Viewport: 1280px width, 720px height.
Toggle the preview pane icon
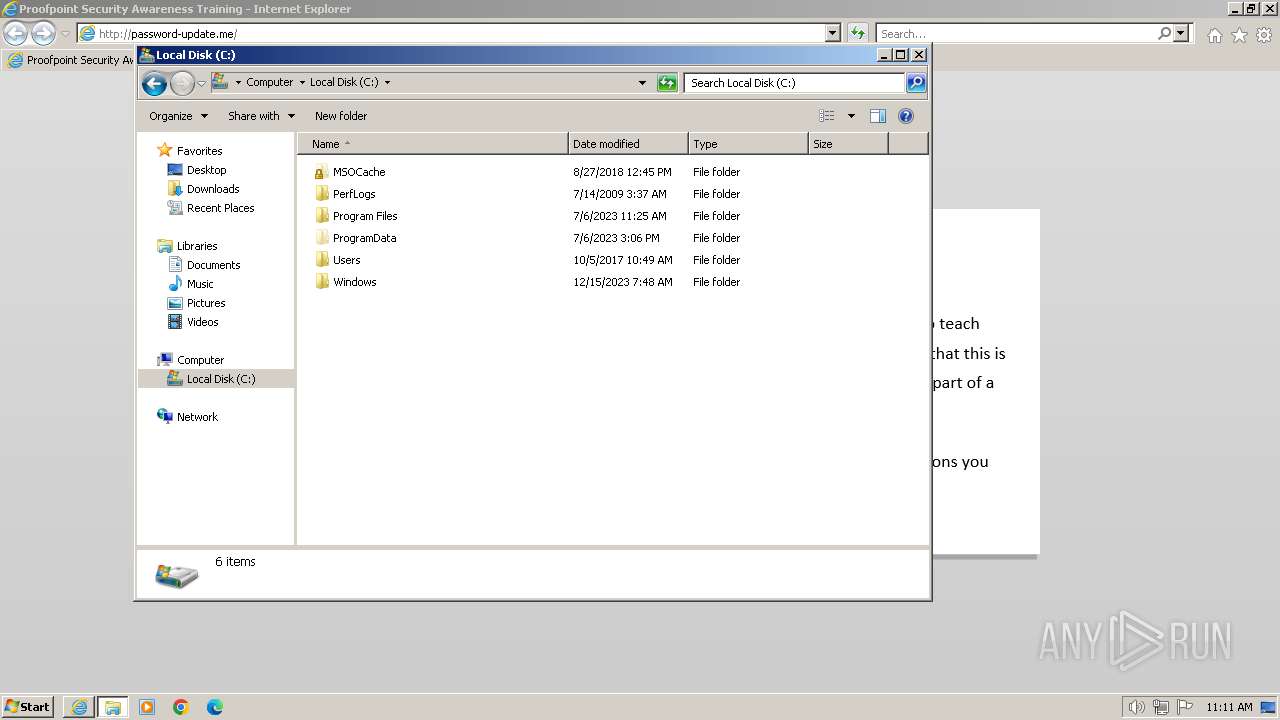pos(878,116)
